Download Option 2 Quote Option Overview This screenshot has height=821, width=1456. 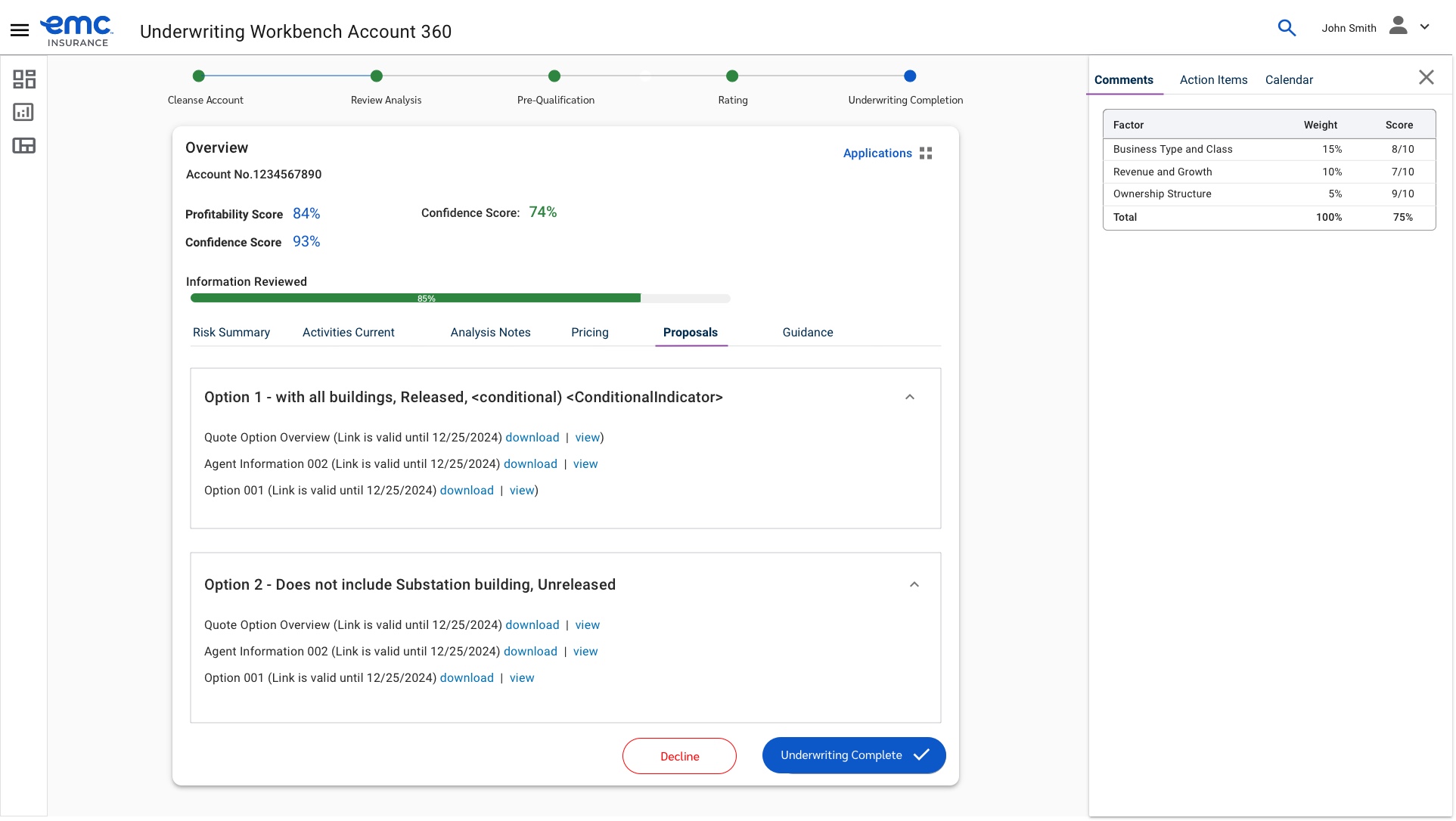click(x=532, y=625)
